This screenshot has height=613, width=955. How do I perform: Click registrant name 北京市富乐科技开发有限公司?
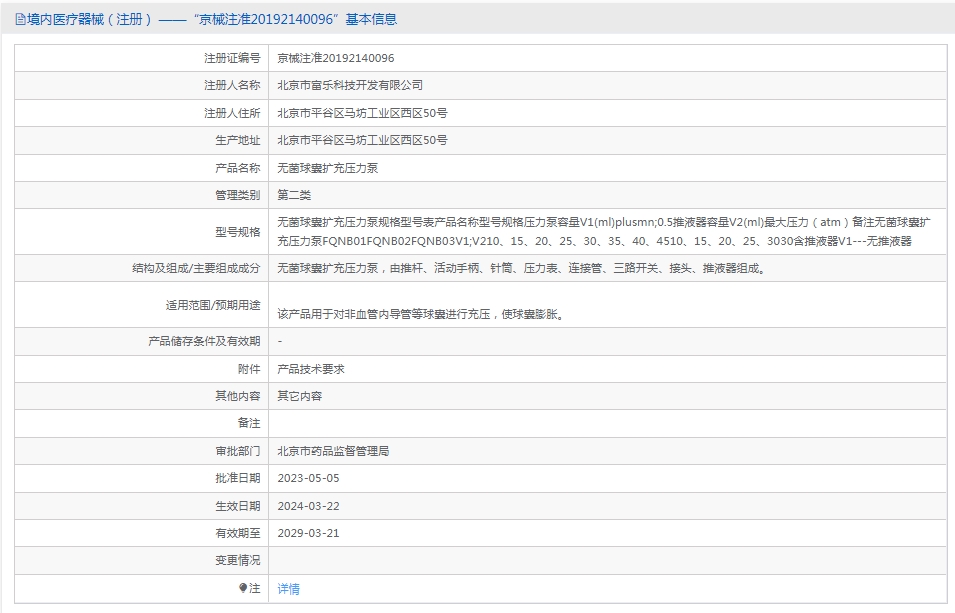(x=350, y=85)
